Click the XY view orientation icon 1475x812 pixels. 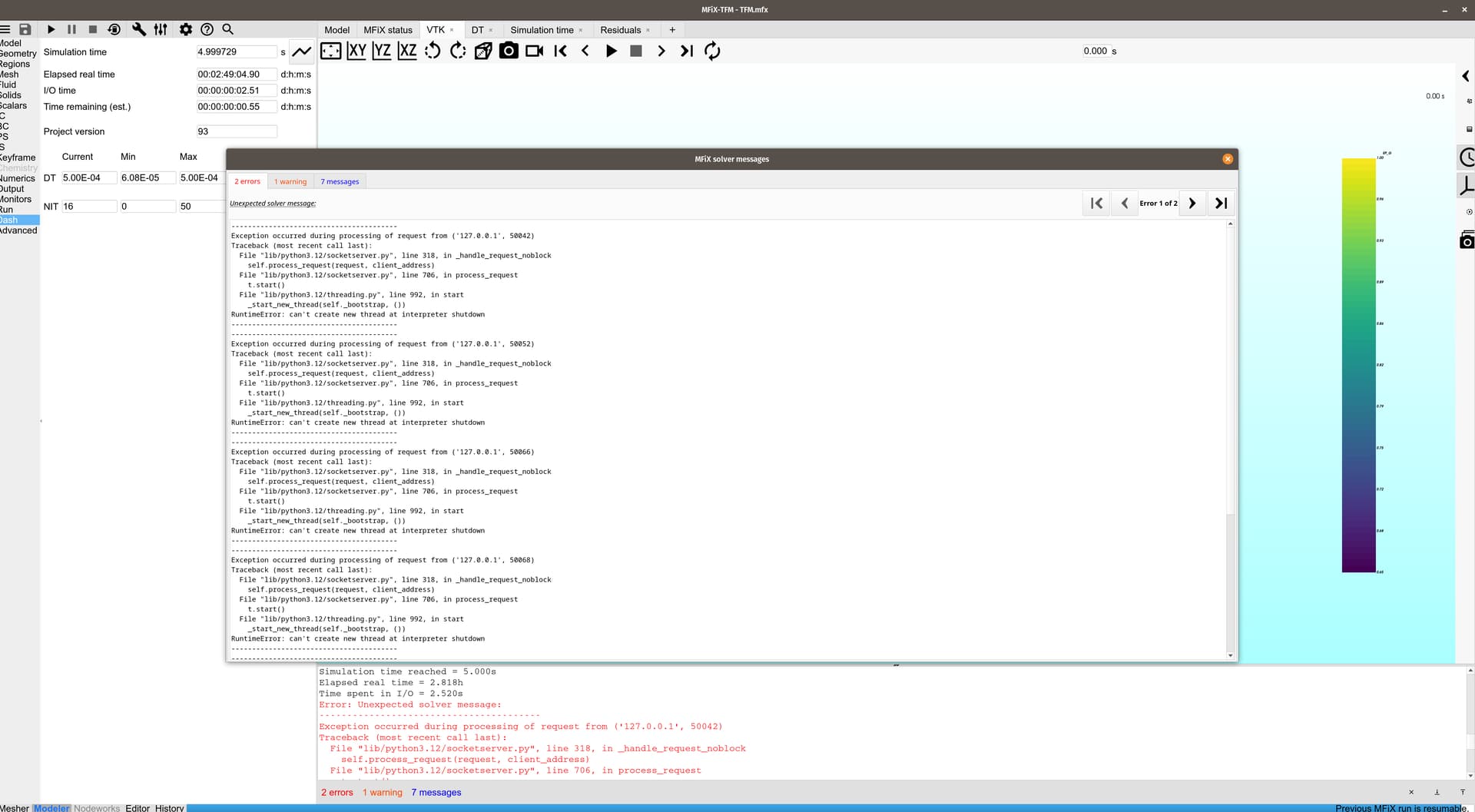tap(356, 51)
